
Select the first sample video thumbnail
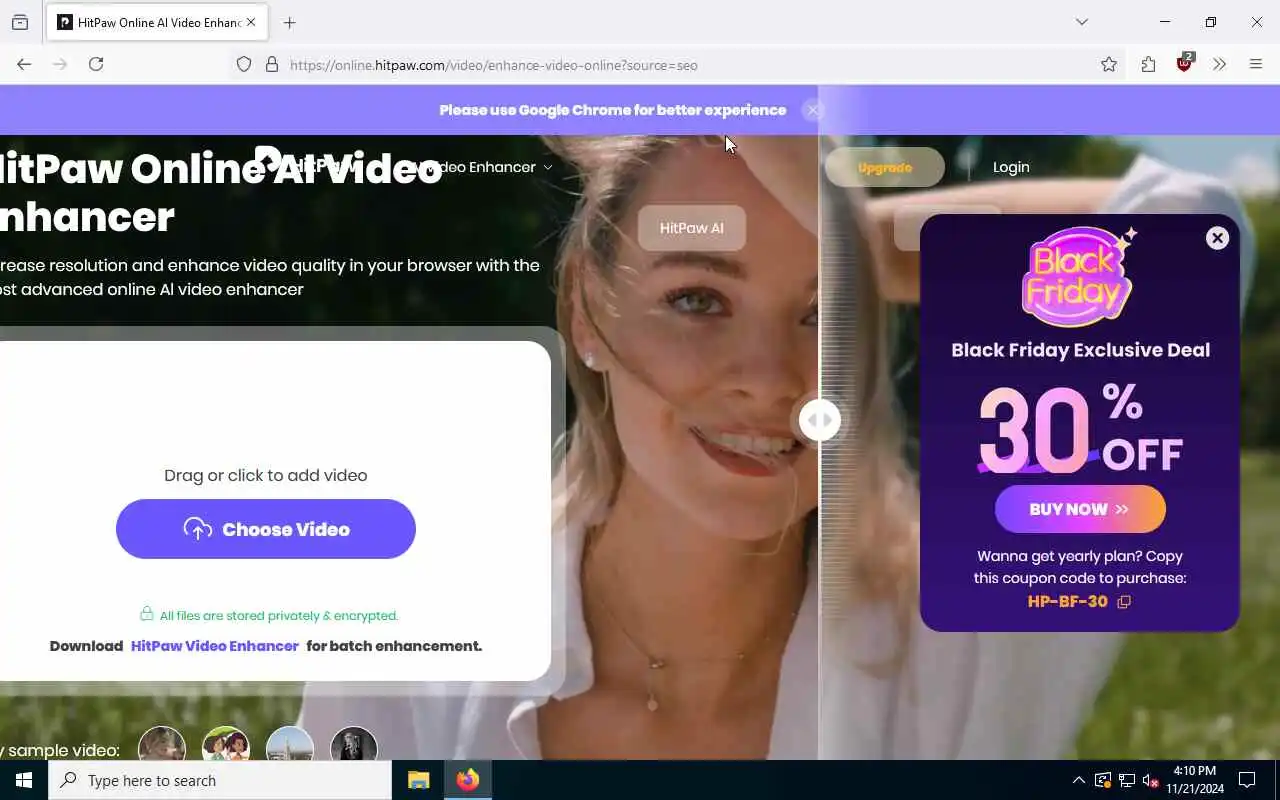(162, 743)
